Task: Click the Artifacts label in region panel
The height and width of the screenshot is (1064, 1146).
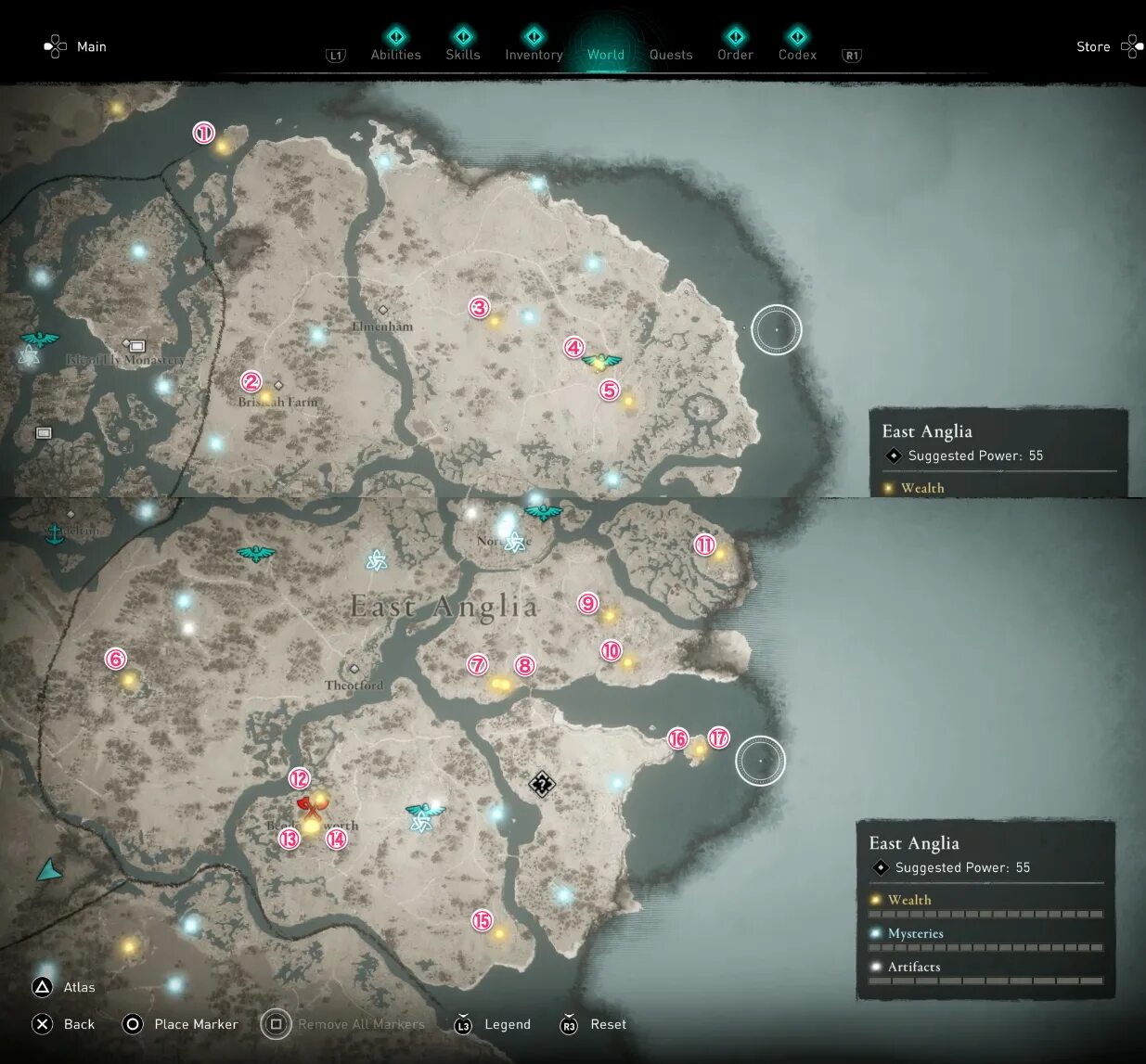Action: click(914, 967)
